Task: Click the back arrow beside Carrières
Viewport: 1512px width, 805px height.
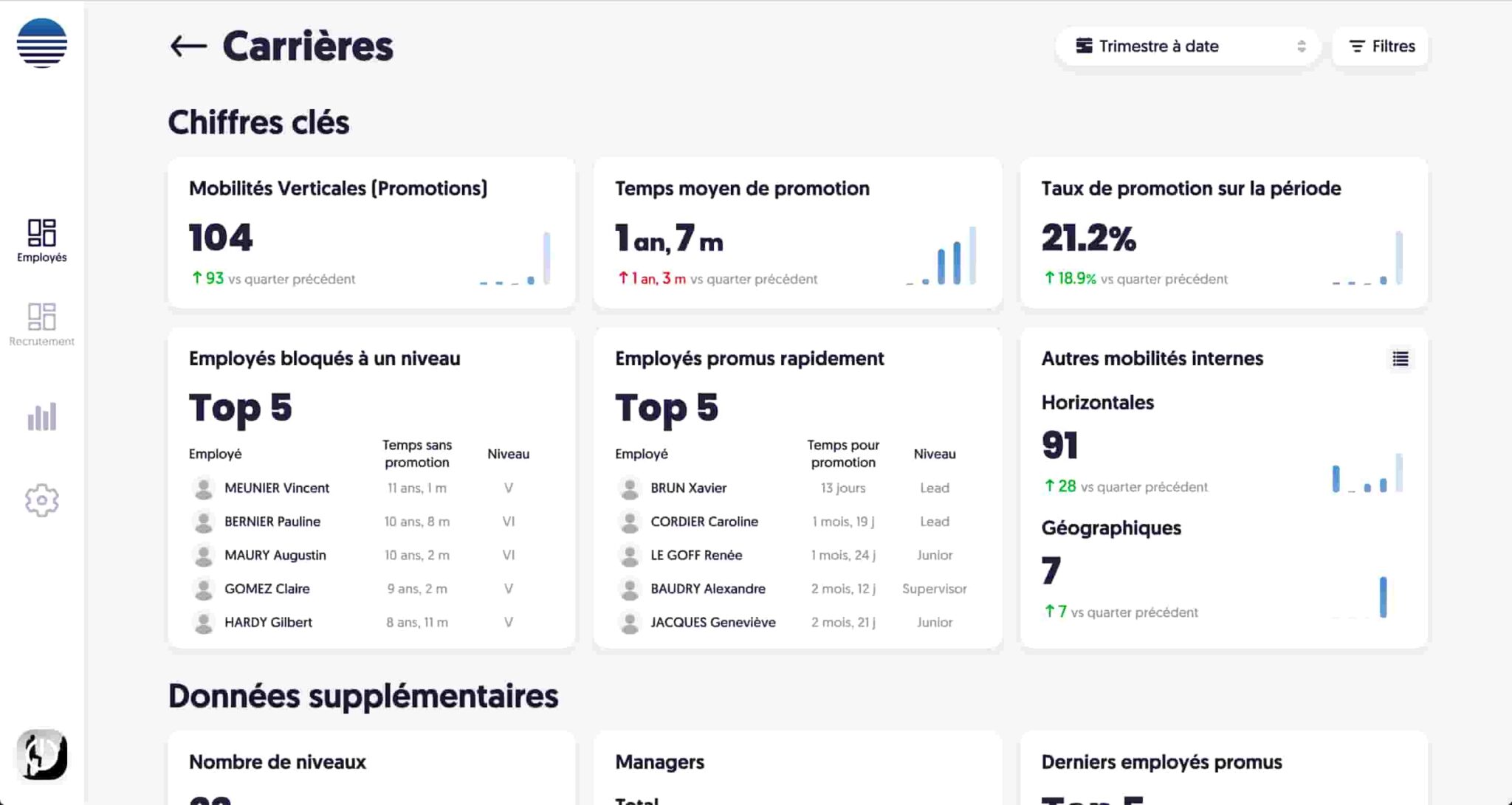Action: 188,46
